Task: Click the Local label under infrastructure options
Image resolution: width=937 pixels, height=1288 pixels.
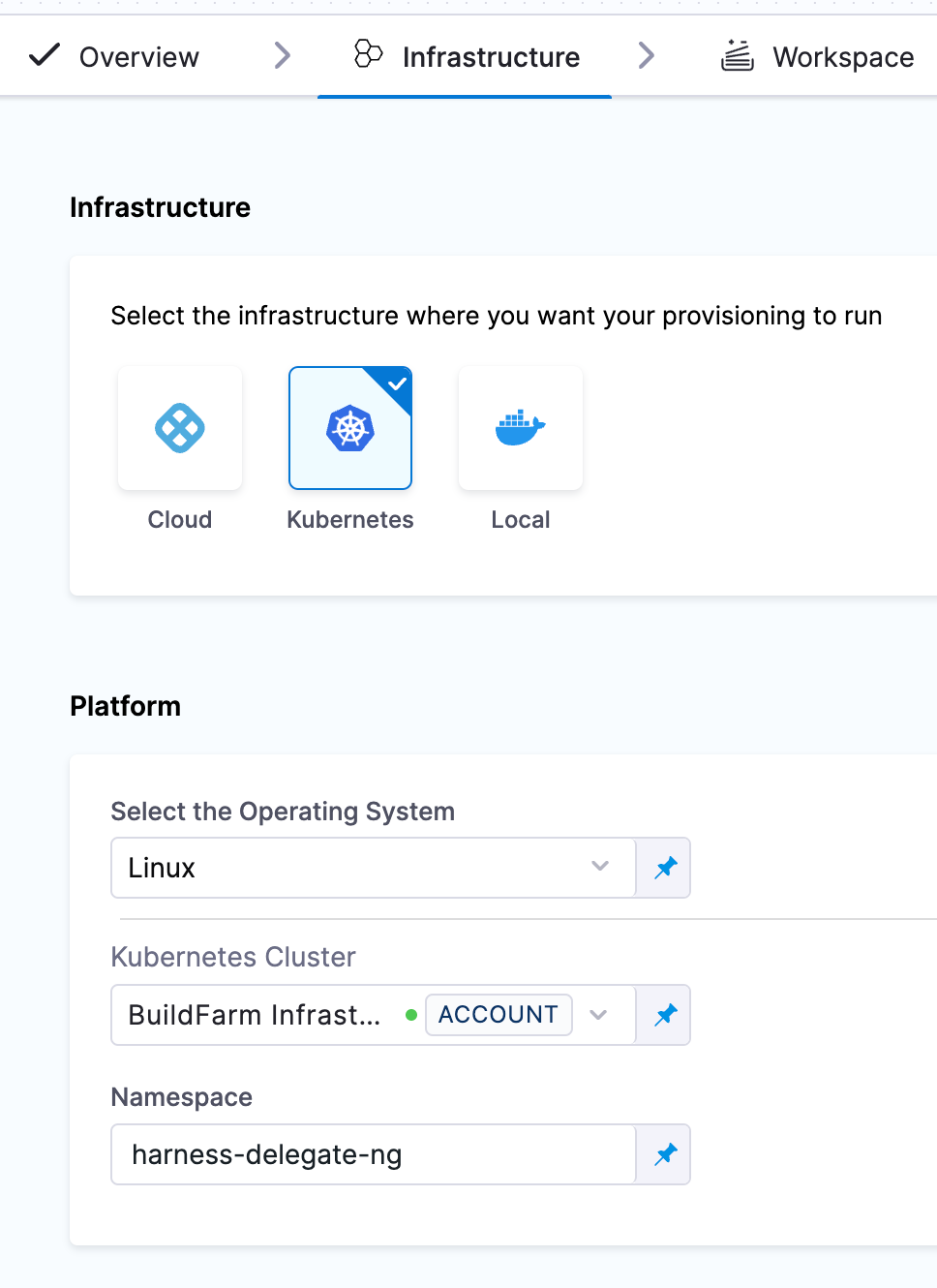Action: click(x=521, y=520)
